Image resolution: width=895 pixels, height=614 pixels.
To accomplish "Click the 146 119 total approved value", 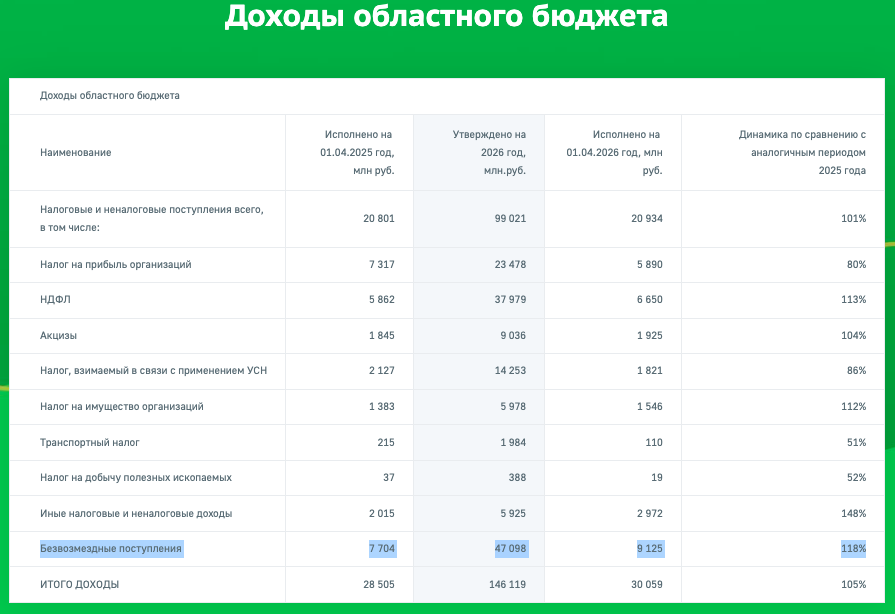I will pyautogui.click(x=507, y=584).
